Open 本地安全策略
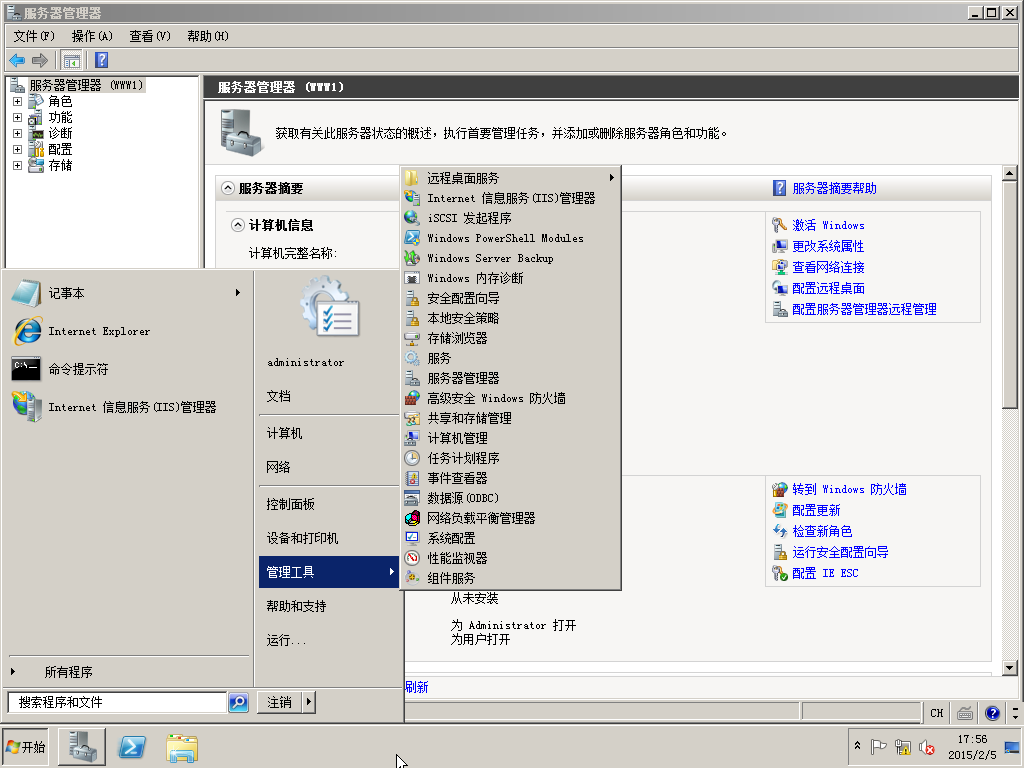The height and width of the screenshot is (768, 1024). pyautogui.click(x=510, y=318)
